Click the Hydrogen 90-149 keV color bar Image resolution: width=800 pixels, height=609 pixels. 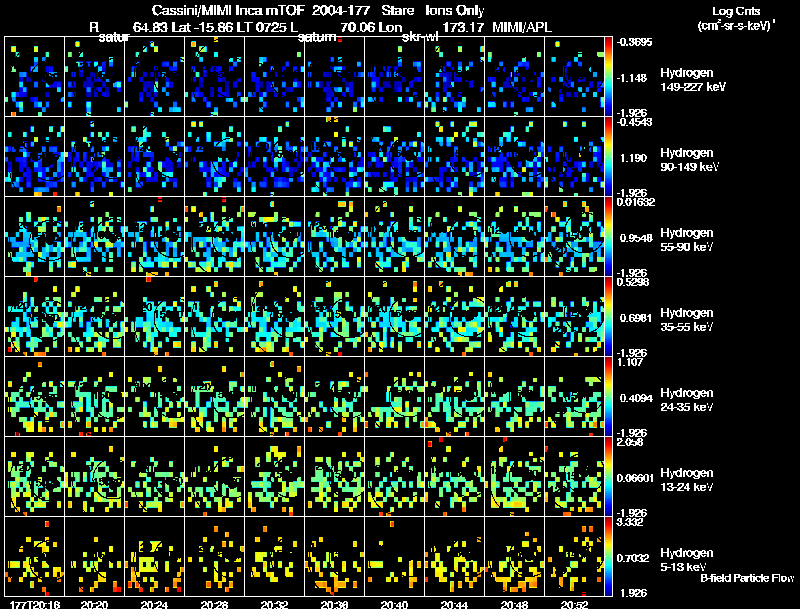coord(608,157)
